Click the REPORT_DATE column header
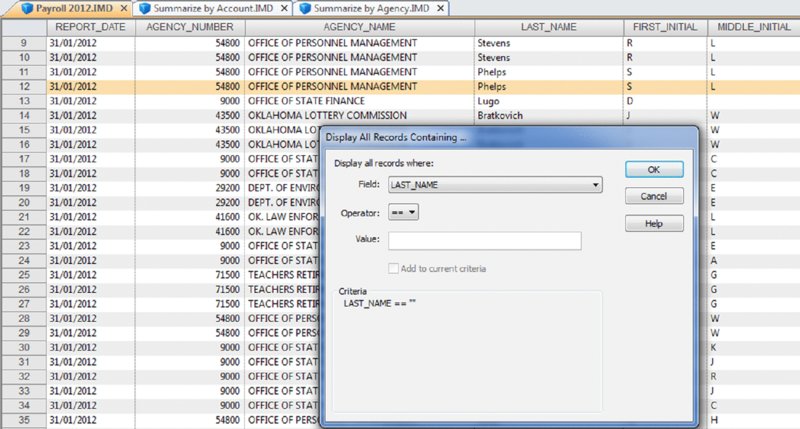 pos(91,27)
